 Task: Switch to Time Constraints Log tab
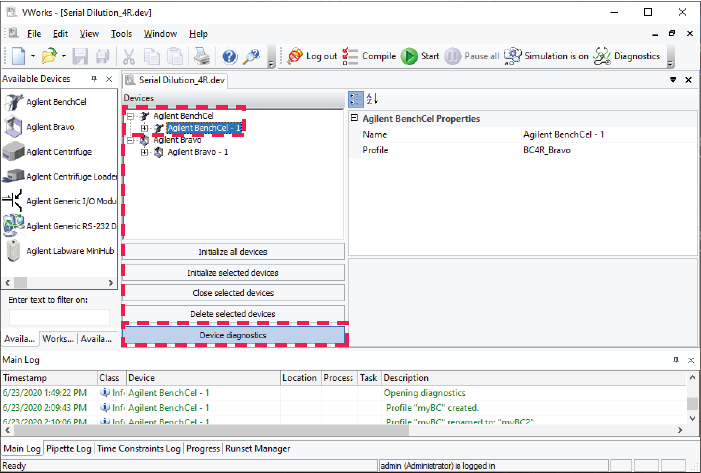tap(139, 449)
